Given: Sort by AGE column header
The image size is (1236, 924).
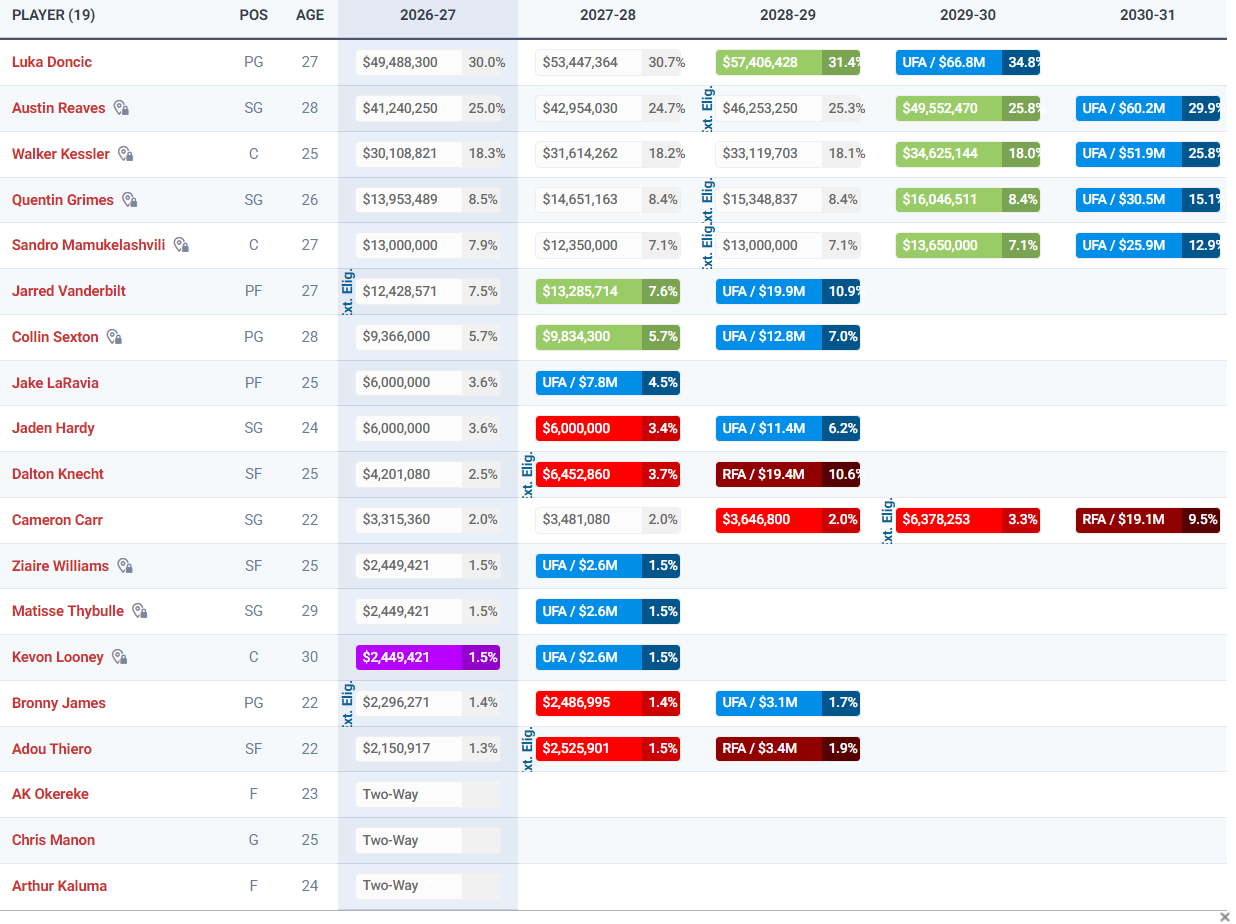Looking at the screenshot, I should (310, 16).
